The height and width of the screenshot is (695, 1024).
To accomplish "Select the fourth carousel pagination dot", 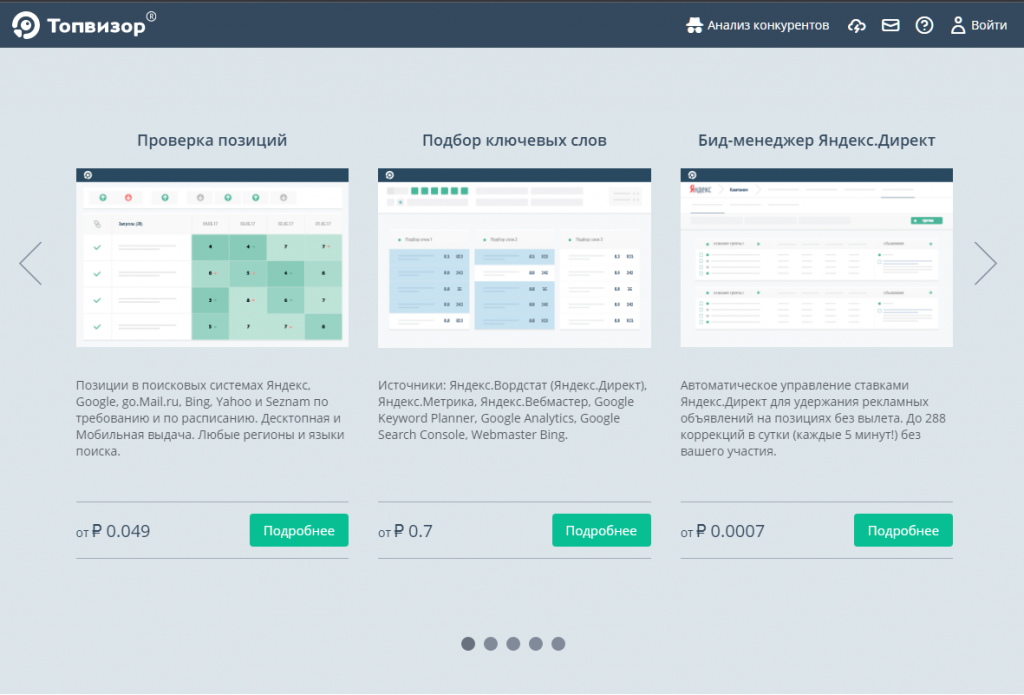I will point(535,644).
